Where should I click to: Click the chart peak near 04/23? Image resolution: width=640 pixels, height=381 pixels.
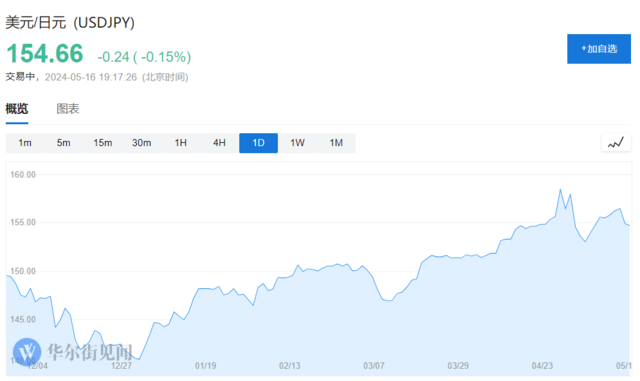[560, 189]
